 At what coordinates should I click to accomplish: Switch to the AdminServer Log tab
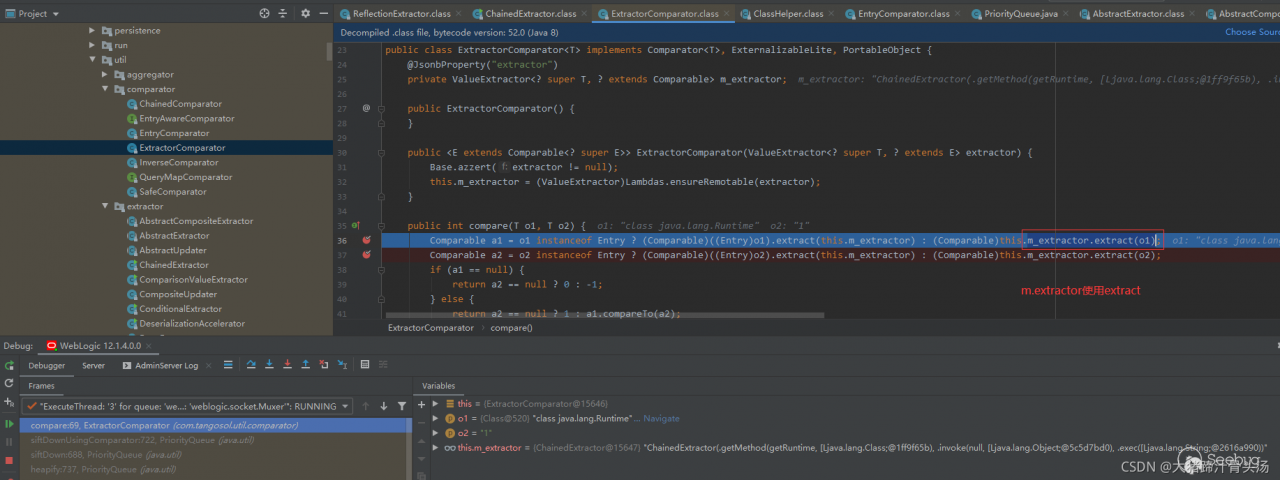[x=166, y=365]
